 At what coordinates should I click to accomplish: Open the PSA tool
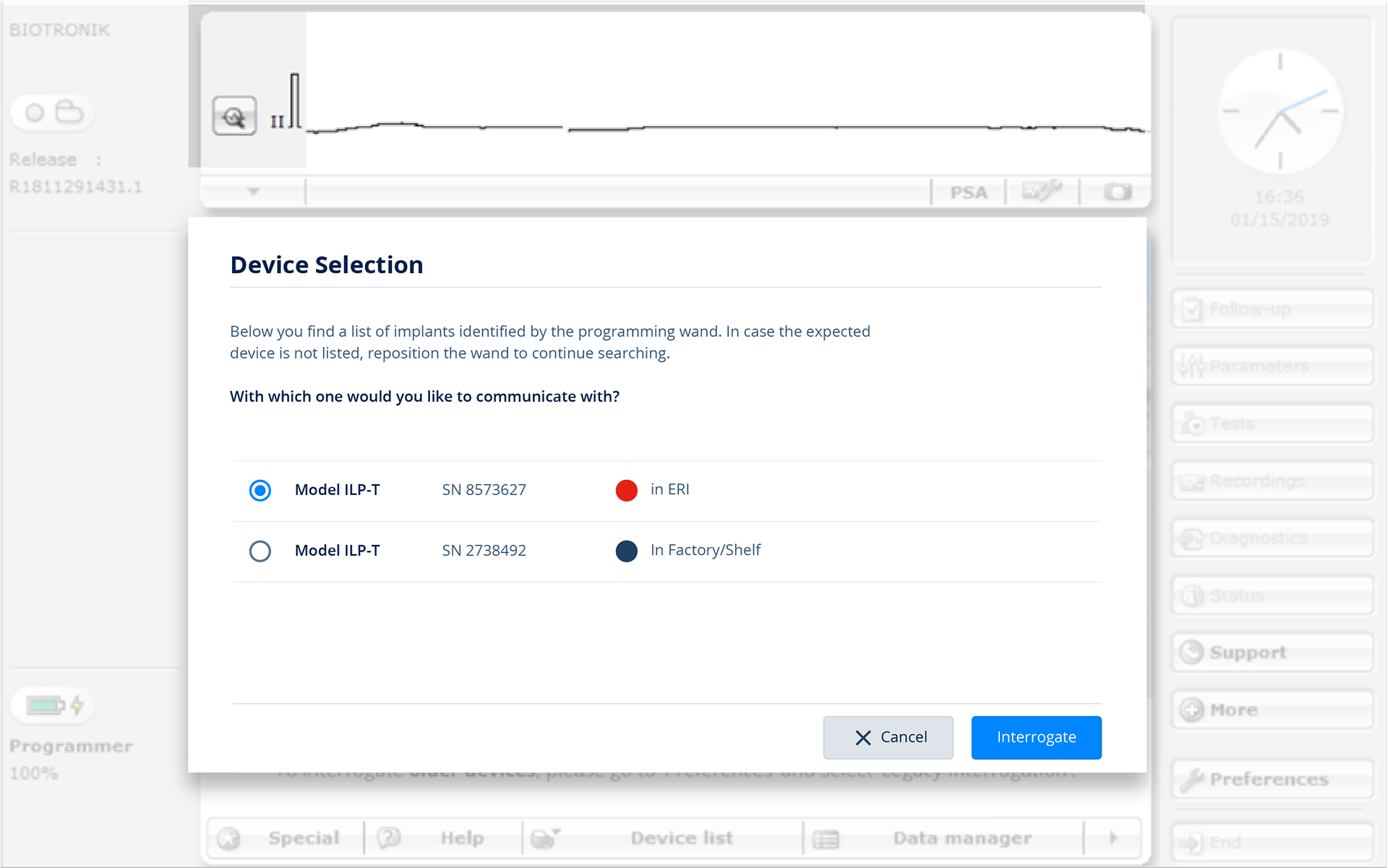968,192
